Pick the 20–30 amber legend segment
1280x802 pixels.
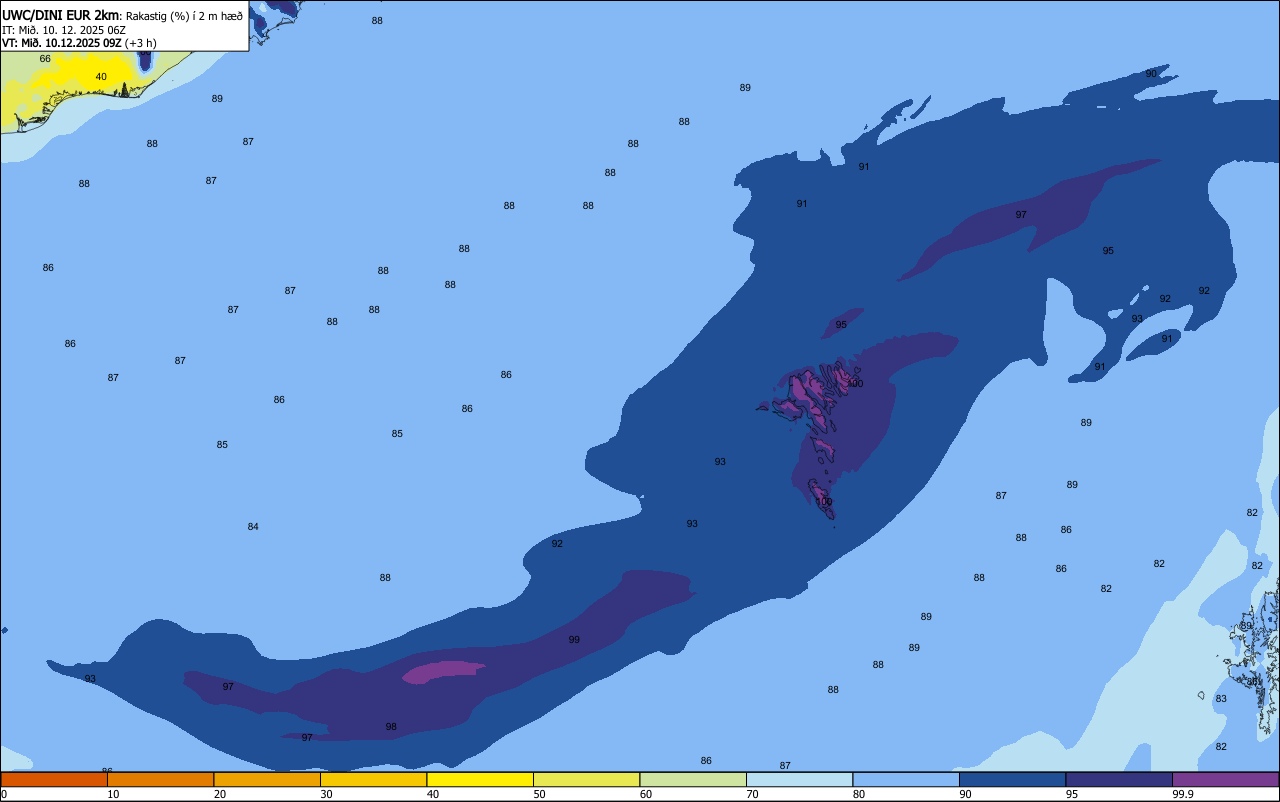[x=267, y=779]
